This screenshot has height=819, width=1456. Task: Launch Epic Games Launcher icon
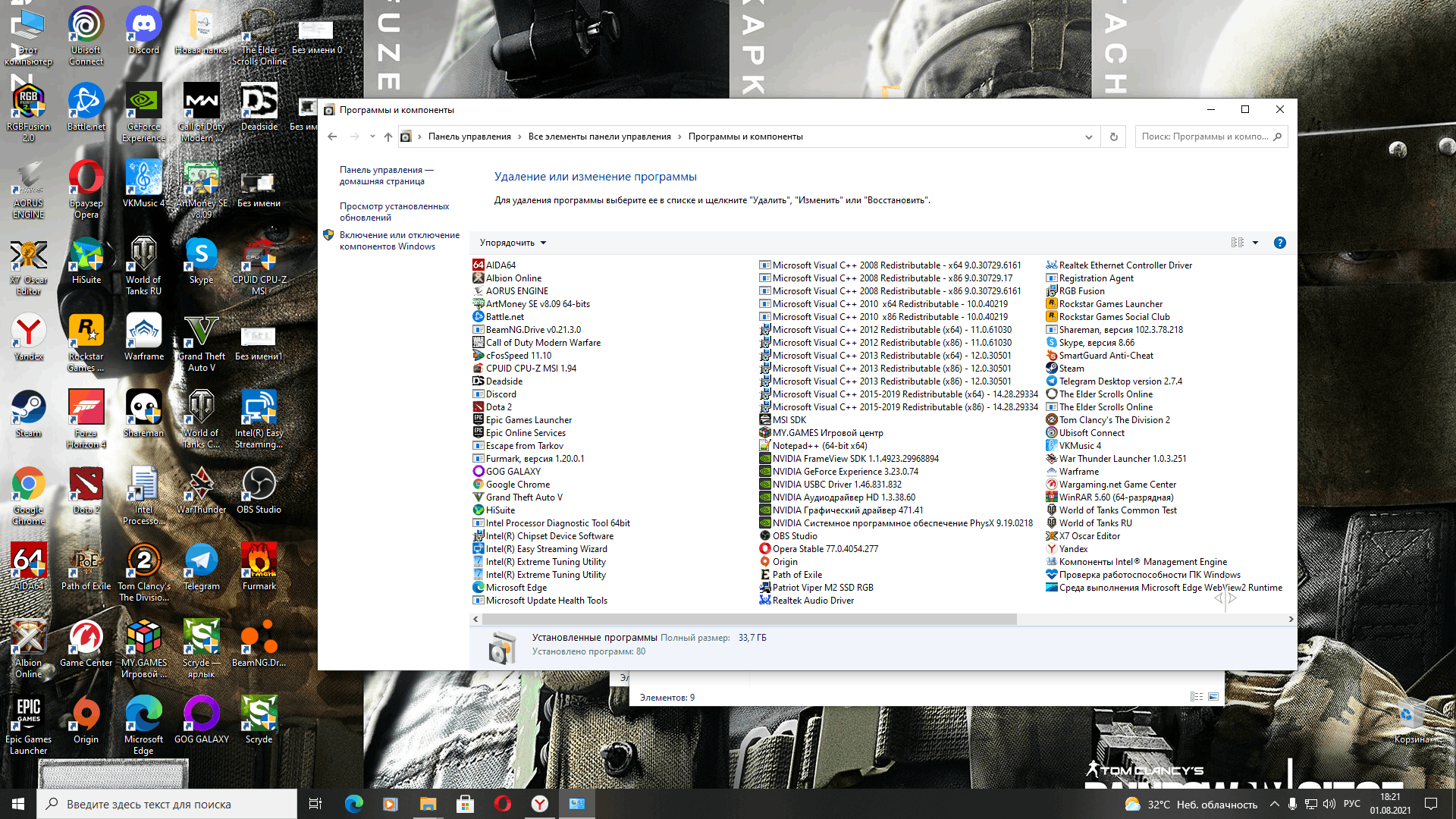click(28, 714)
